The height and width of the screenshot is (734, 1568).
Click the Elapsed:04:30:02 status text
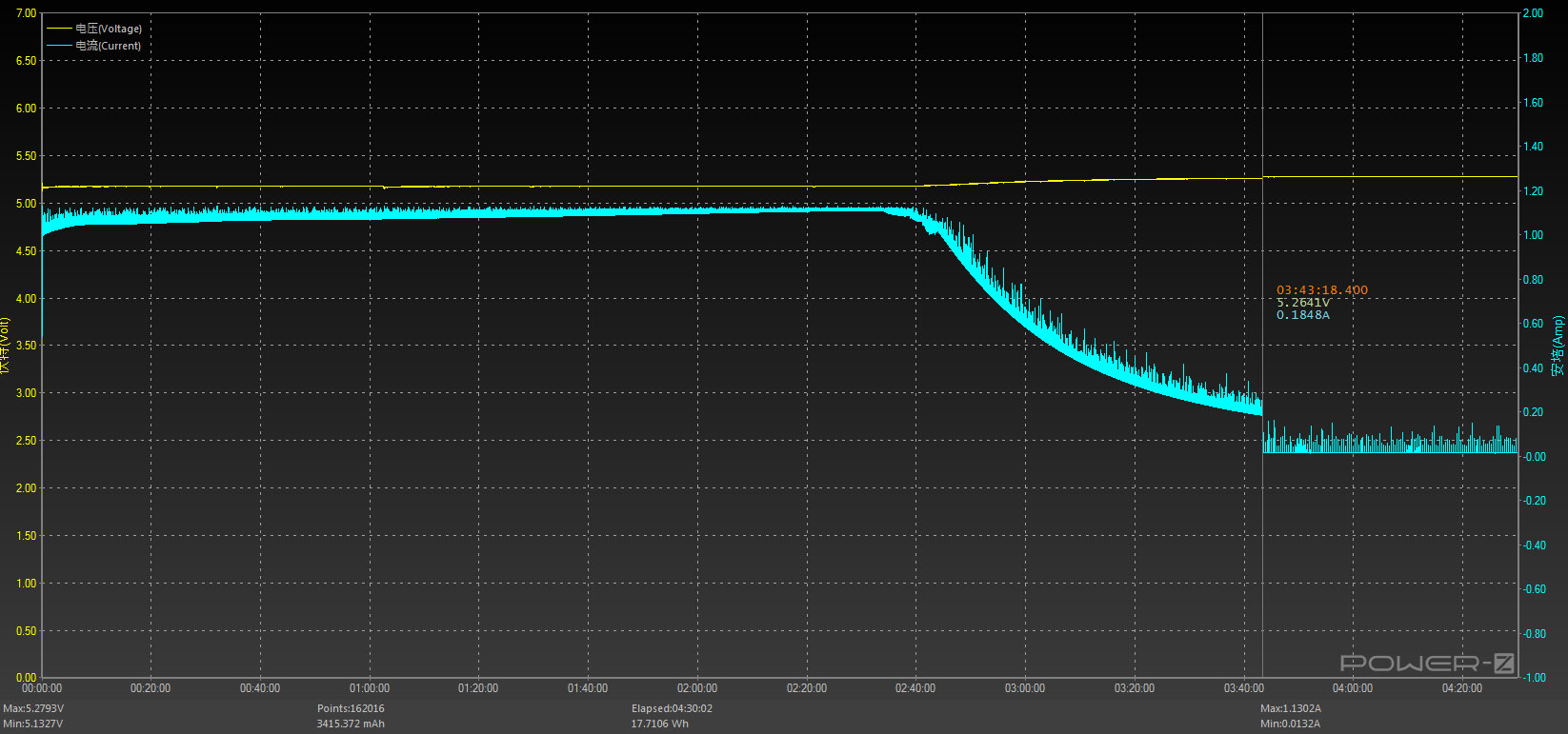tap(672, 708)
